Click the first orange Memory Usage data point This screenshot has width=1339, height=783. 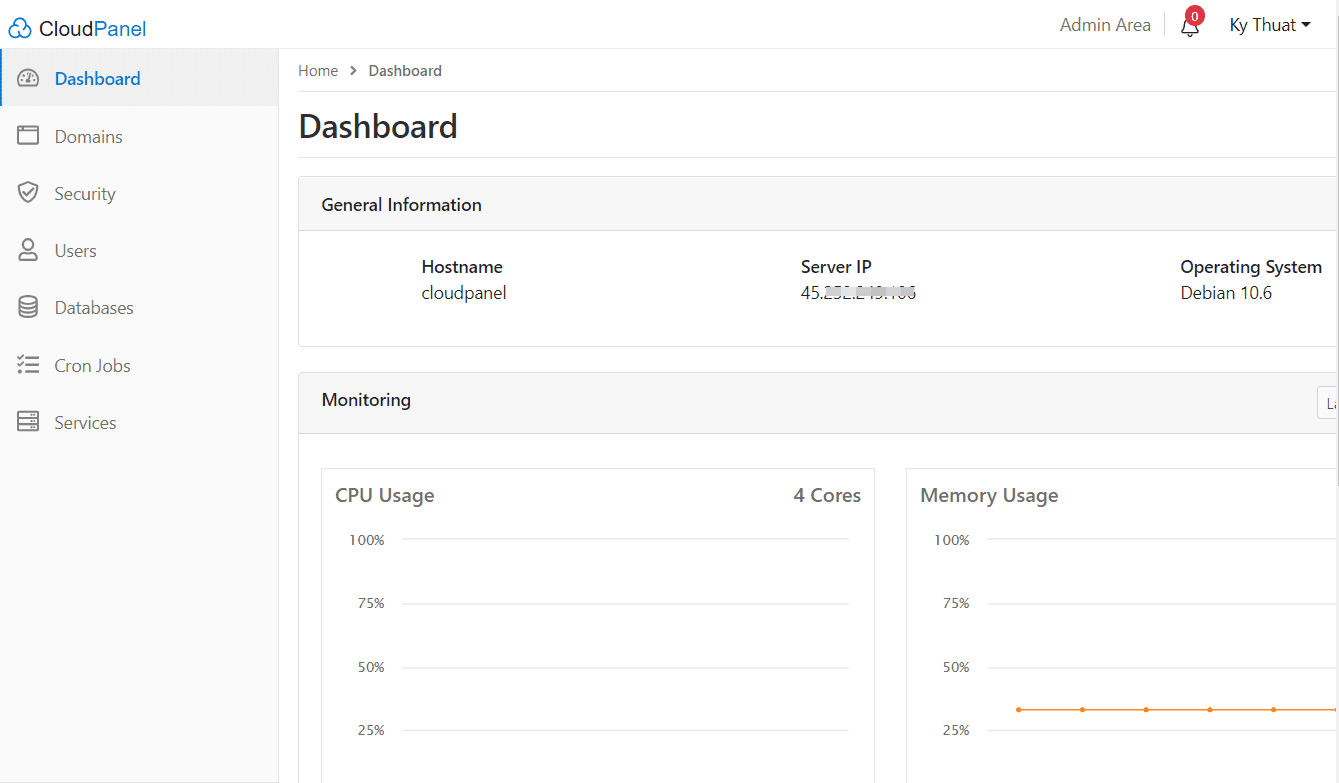click(1018, 710)
